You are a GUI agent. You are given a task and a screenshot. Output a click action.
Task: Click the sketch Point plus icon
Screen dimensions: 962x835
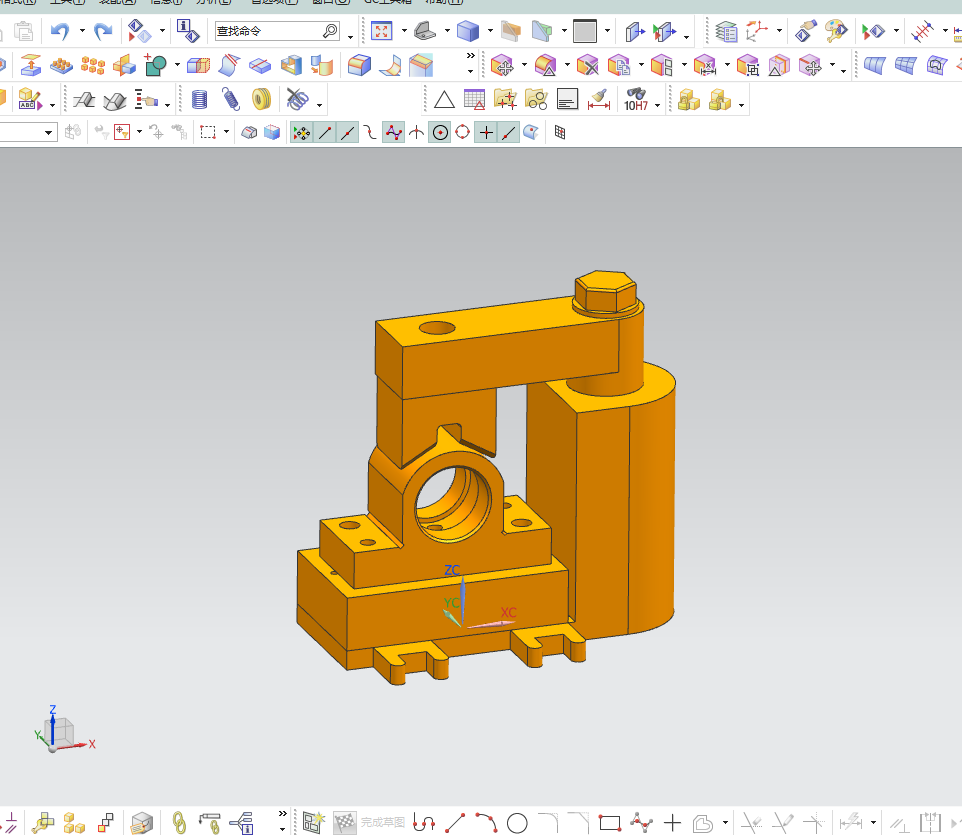(672, 823)
